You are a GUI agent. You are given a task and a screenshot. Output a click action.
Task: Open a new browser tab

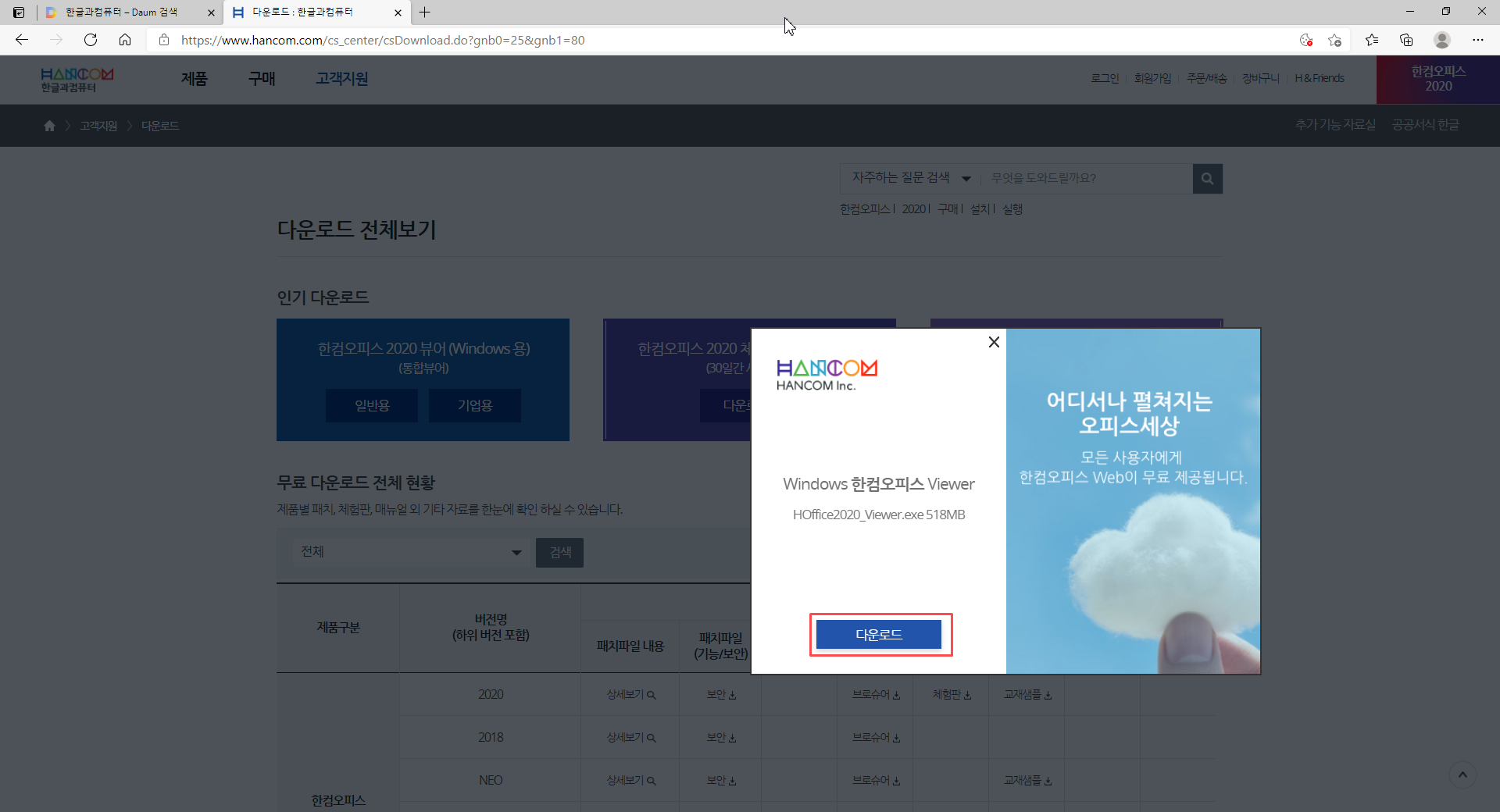425,12
